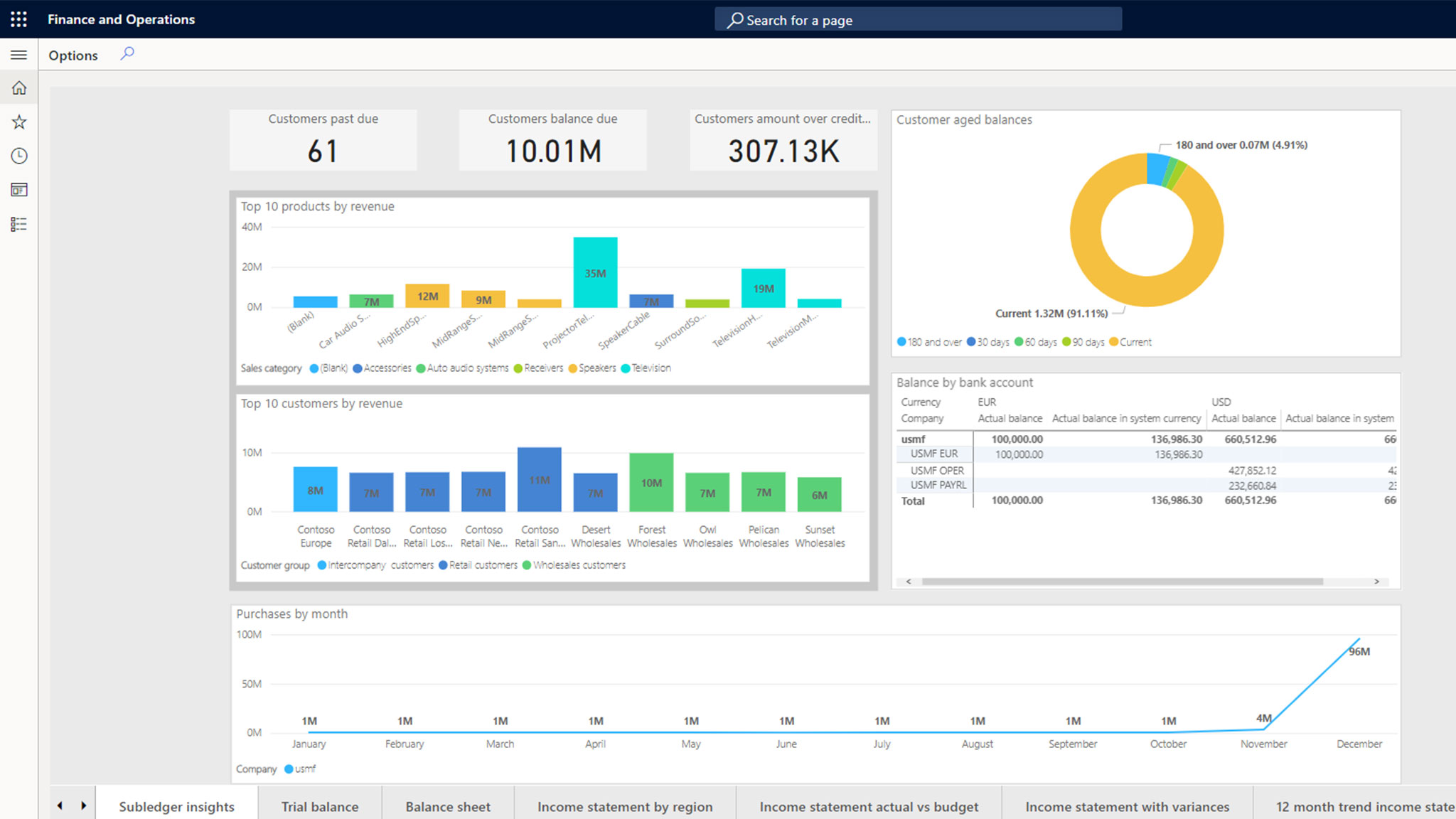The image size is (1456, 819).
Task: Toggle the Television legend color marker
Action: tap(626, 368)
